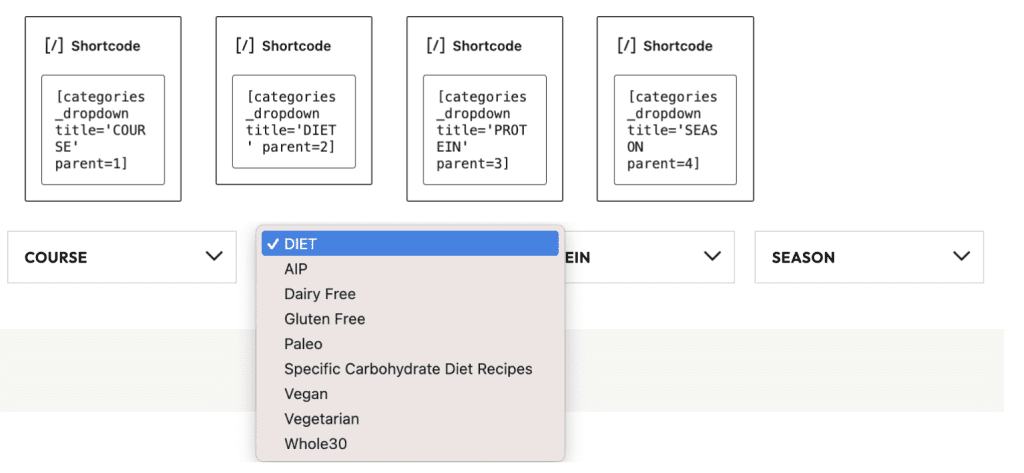Viewport: 1024px width, 473px height.
Task: Expand the SEASON dropdown
Action: point(869,257)
